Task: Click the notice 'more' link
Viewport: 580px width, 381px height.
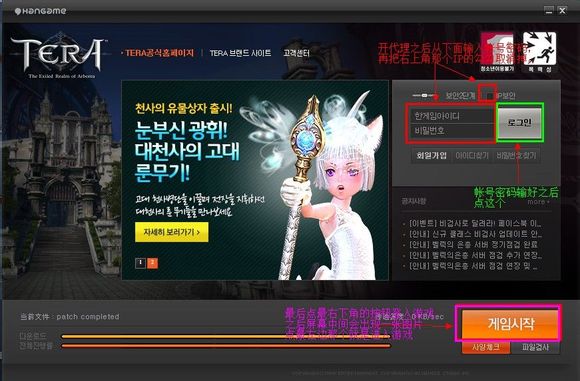Action: [x=539, y=202]
